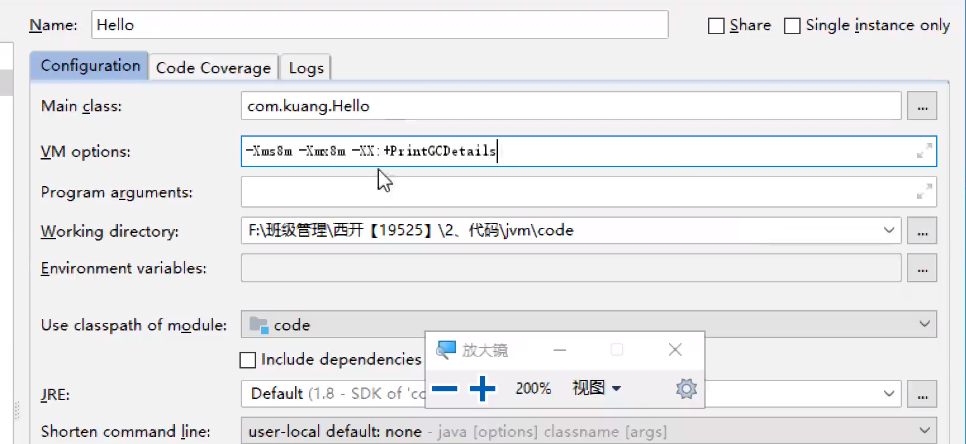This screenshot has height=444, width=966.
Task: Expand the VM options field
Action: [x=924, y=151]
